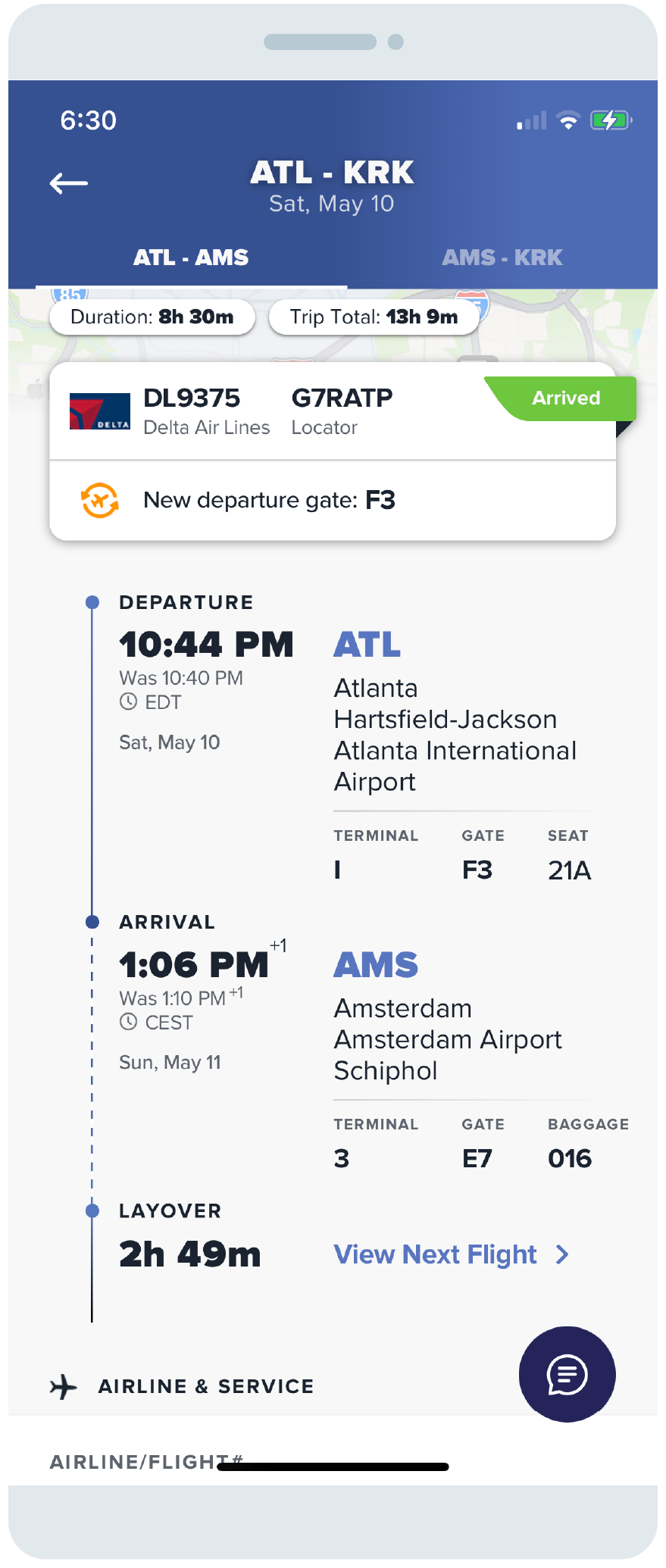This screenshot has width=666, height=1568.
Task: Tap the back arrow icon
Action: (69, 183)
